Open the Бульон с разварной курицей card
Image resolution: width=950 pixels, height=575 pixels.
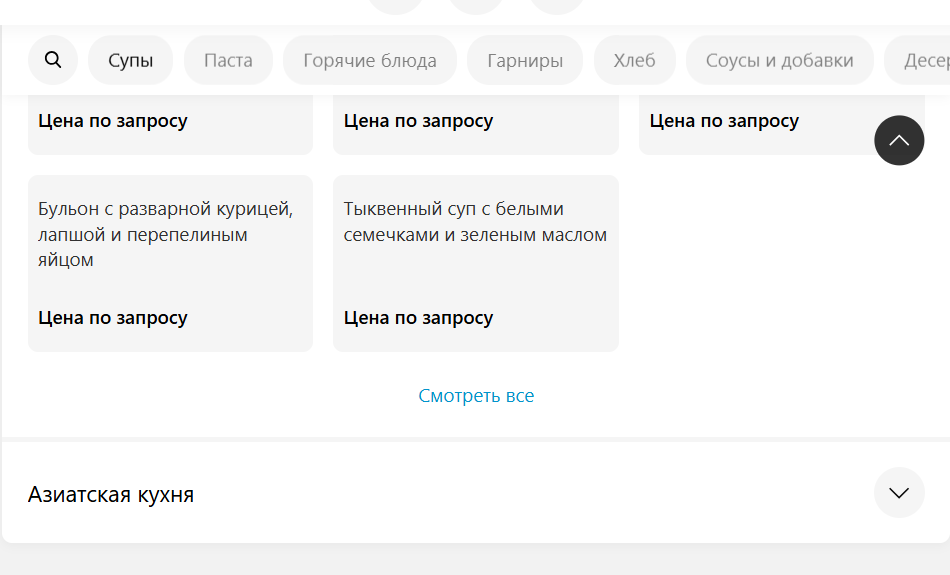click(170, 264)
